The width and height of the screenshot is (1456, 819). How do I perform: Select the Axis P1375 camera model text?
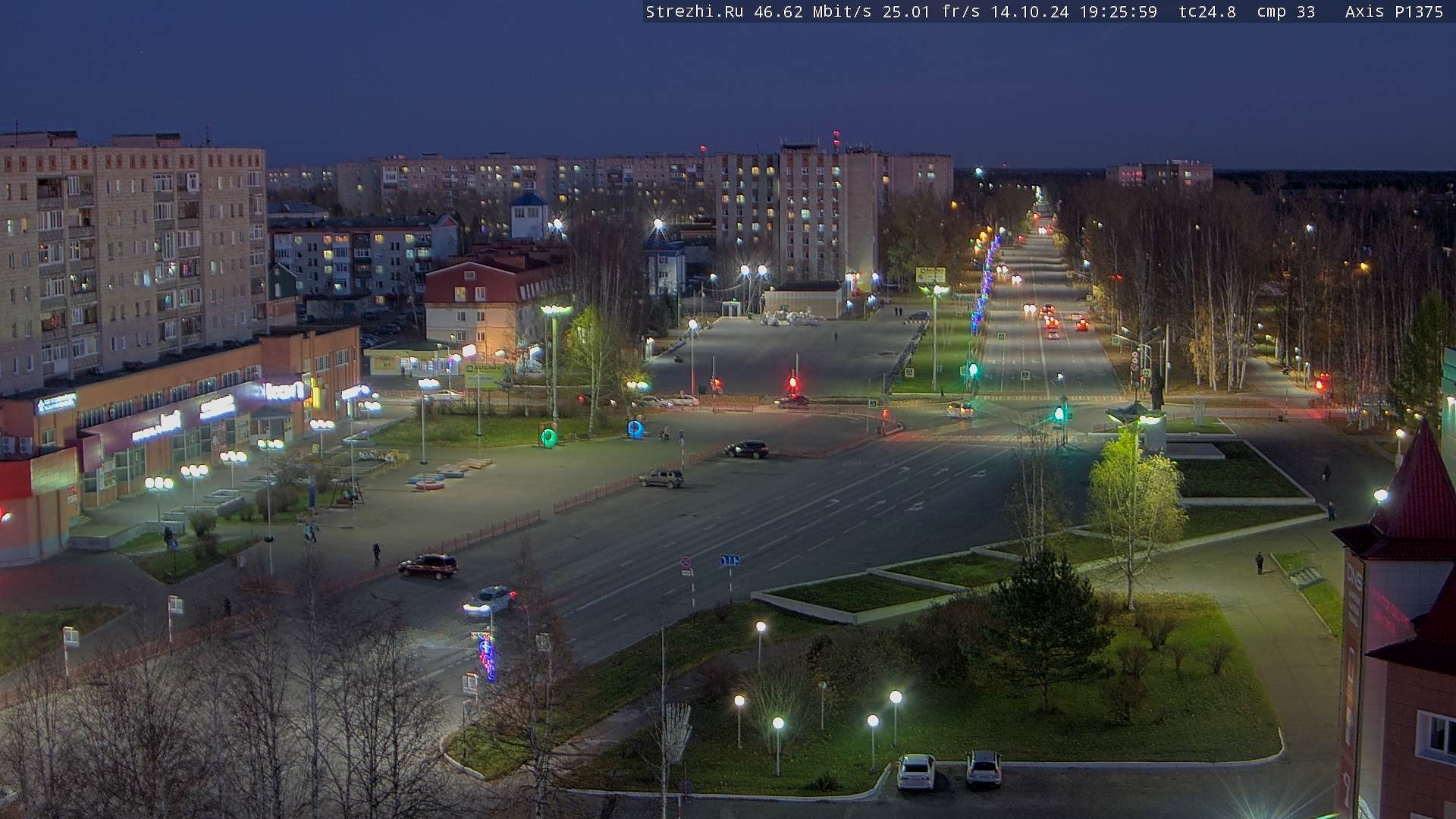(x=1394, y=11)
